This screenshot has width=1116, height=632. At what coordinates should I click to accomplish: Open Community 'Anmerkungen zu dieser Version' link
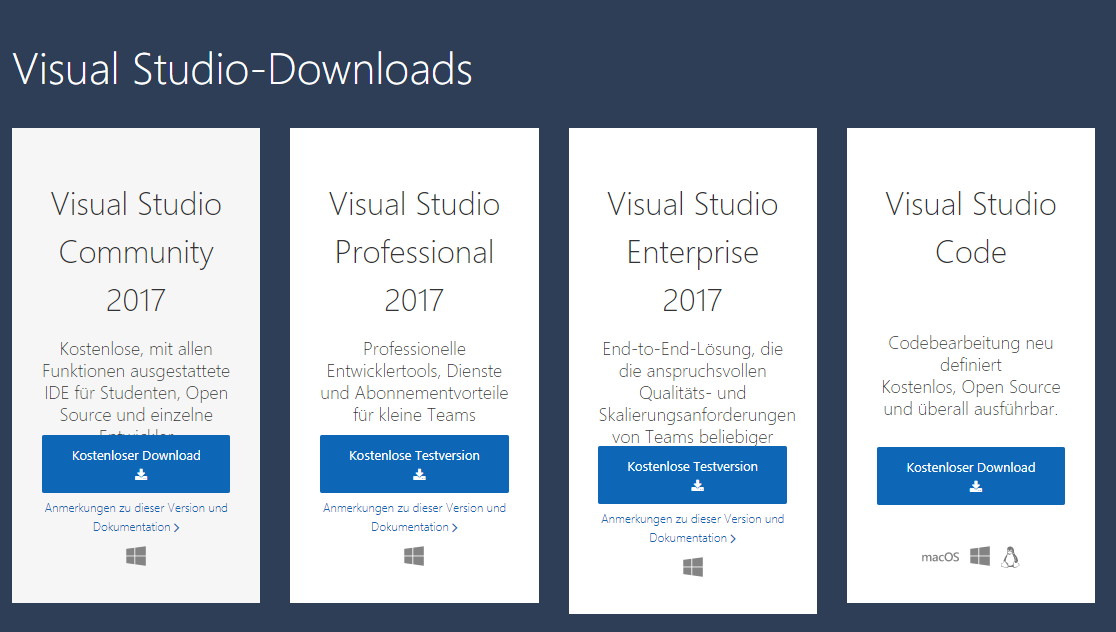(x=136, y=517)
